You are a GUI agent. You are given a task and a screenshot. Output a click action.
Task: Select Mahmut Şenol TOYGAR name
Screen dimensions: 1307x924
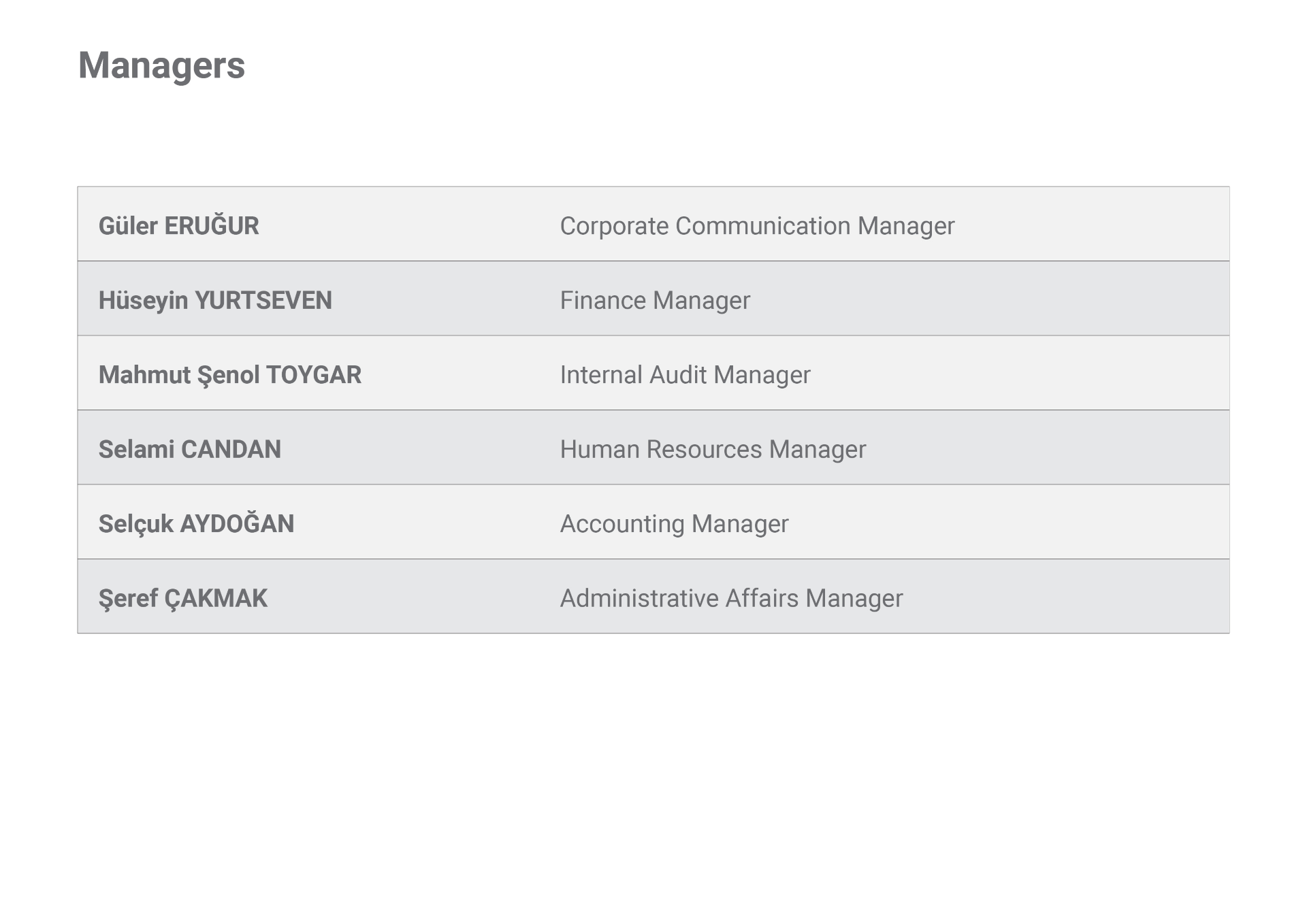tap(230, 375)
